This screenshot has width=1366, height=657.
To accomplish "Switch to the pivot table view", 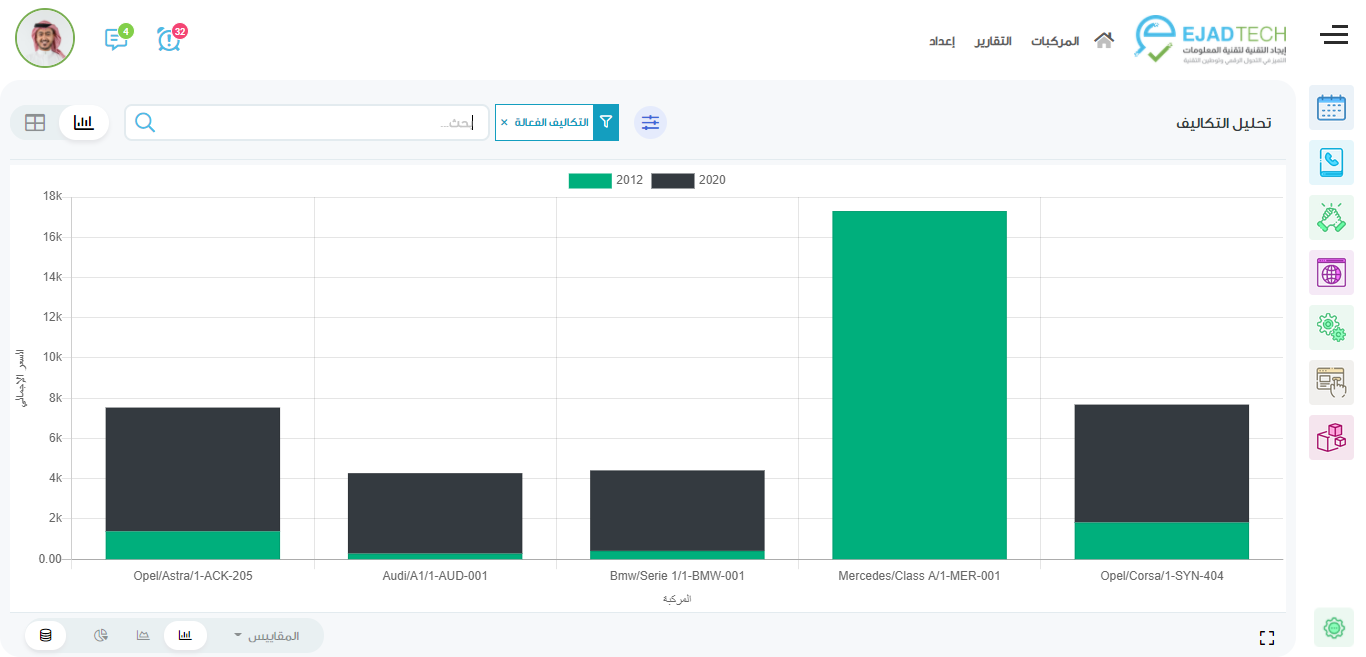I will click(x=35, y=123).
